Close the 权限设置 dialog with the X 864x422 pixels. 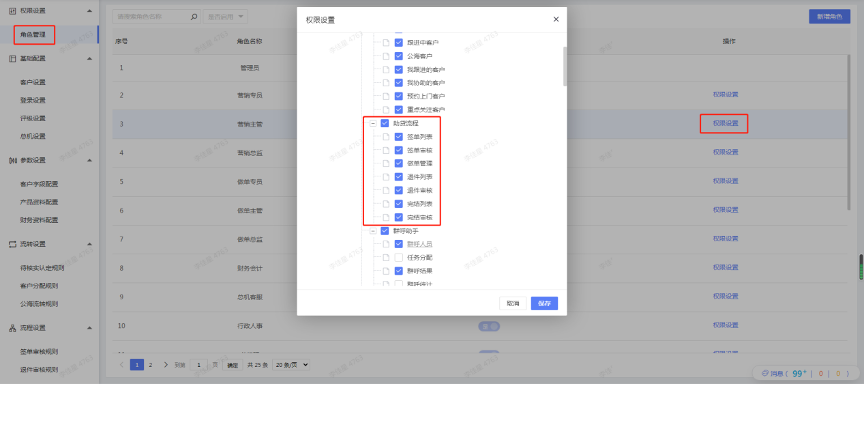[x=556, y=19]
